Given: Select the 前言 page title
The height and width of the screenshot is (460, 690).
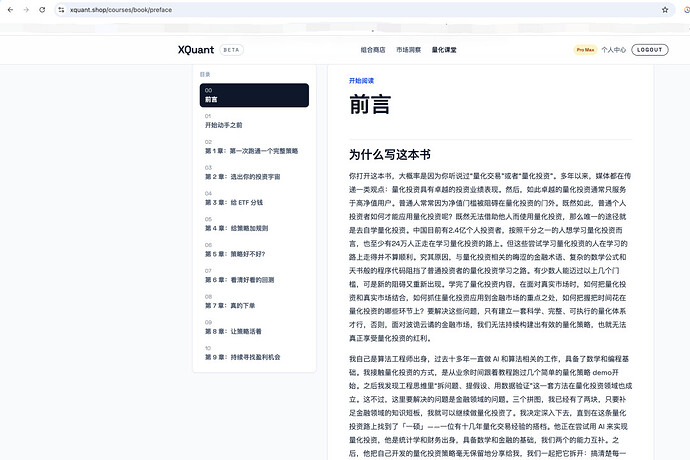Looking at the screenshot, I should (370, 105).
